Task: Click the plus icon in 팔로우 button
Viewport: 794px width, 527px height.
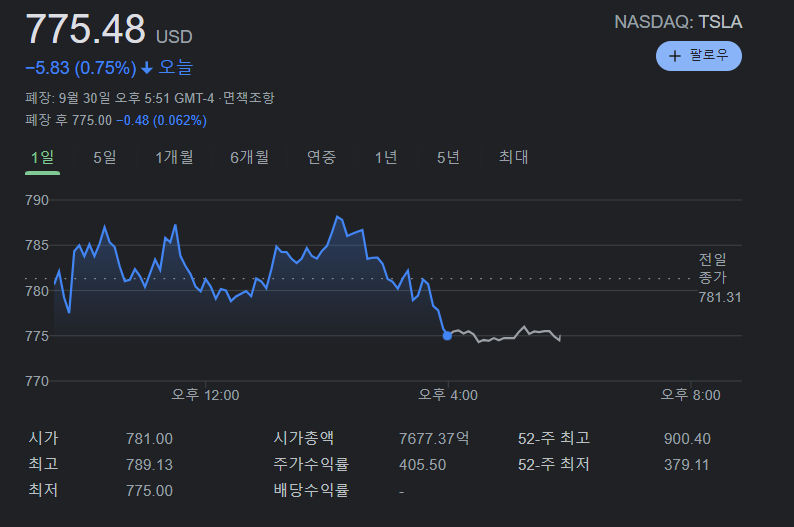Action: (674, 56)
